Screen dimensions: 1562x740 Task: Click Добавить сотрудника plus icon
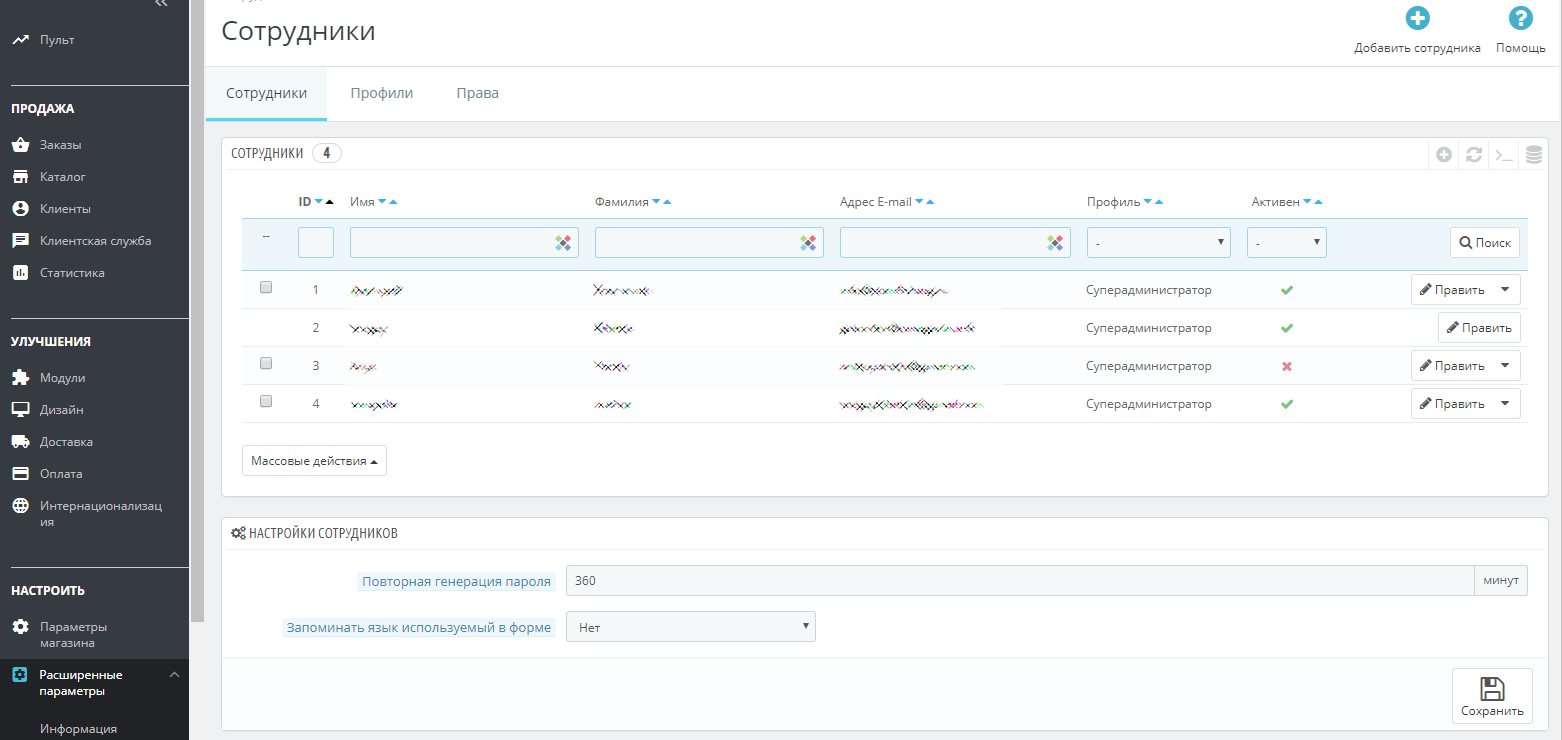[1417, 19]
